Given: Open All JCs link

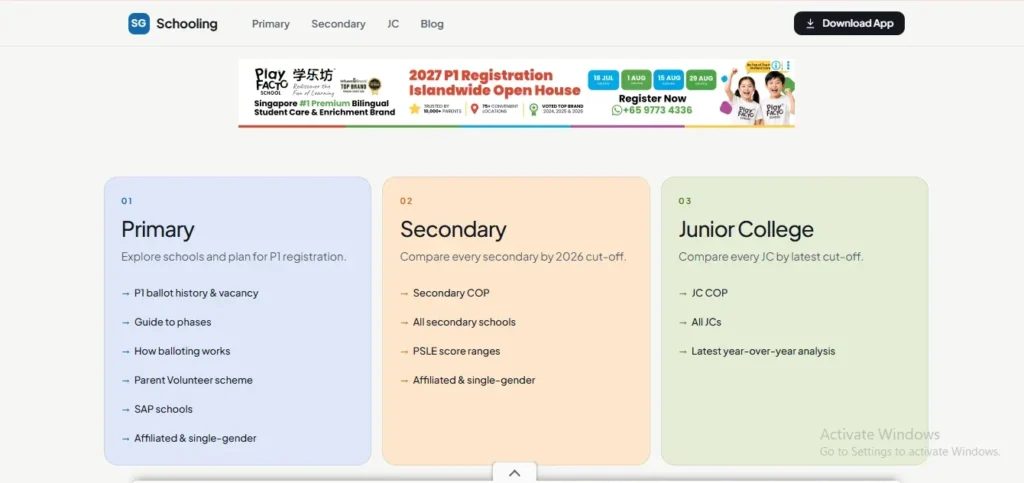Looking at the screenshot, I should (706, 322).
